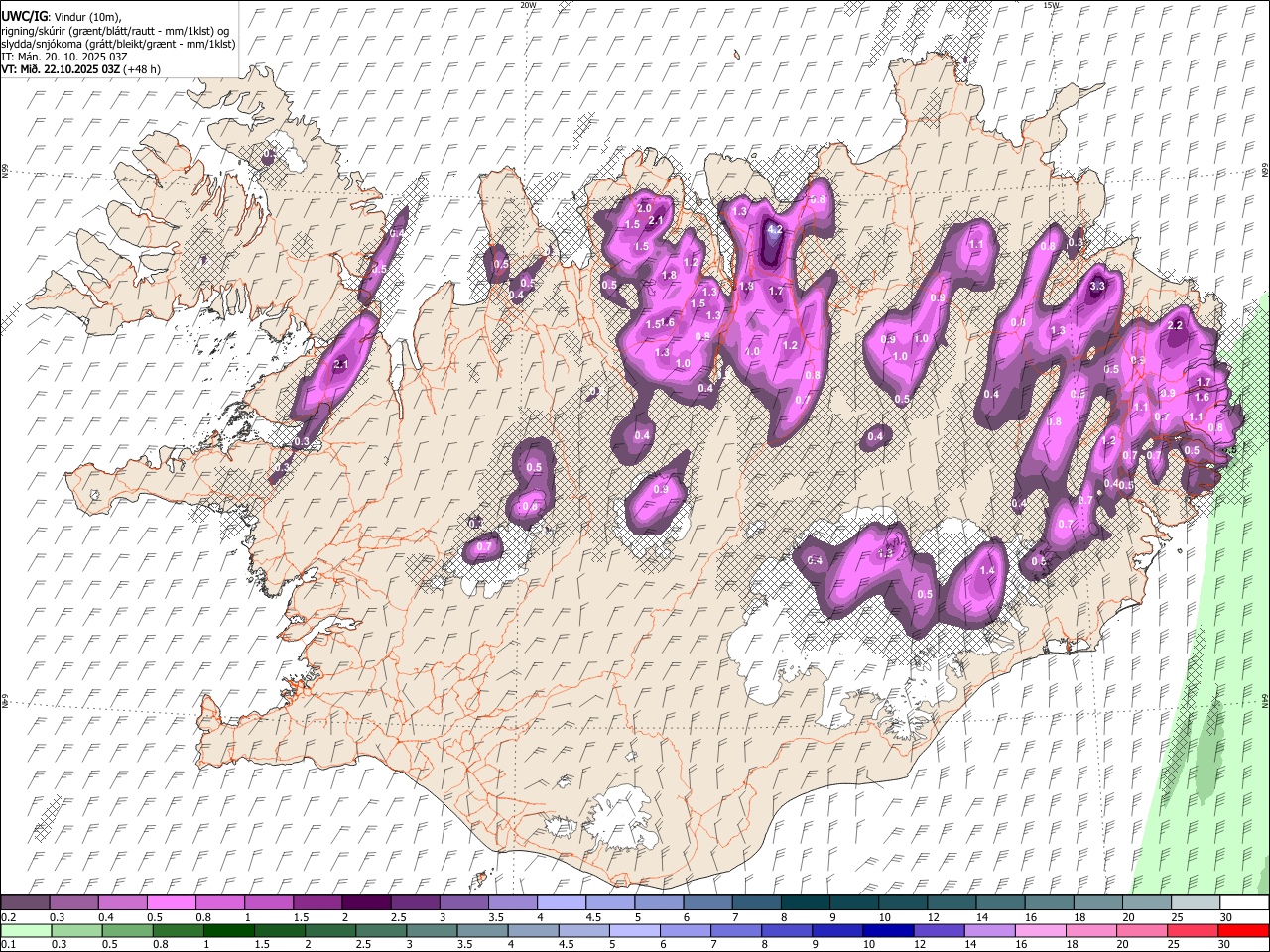The image size is (1270, 952).
Task: Choose the dark grey-purple swatch starting at 0.2
Action: [x=26, y=903]
